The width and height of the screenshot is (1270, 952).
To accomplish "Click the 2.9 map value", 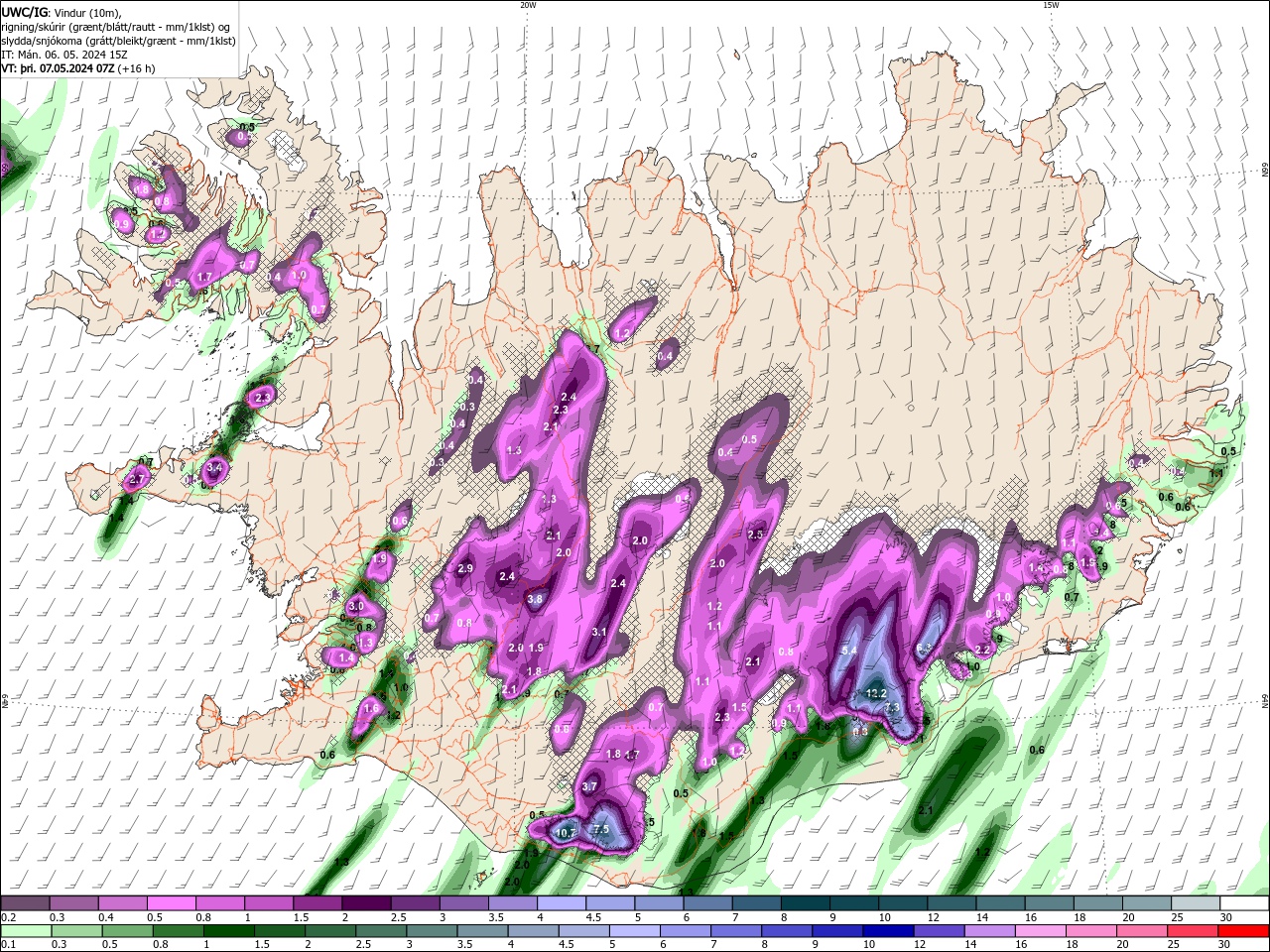I will 465,568.
